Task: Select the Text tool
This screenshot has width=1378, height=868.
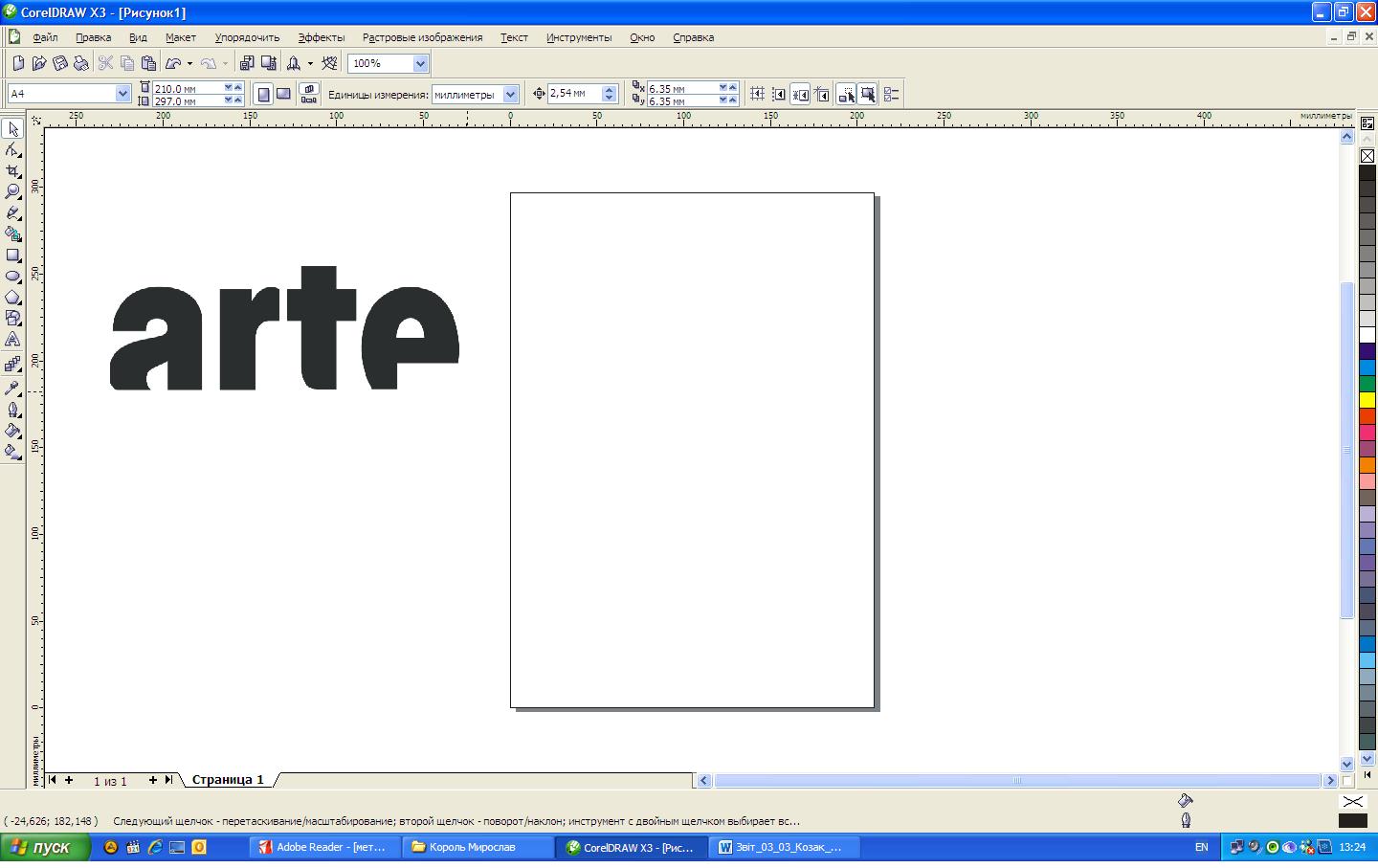Action: click(x=12, y=340)
